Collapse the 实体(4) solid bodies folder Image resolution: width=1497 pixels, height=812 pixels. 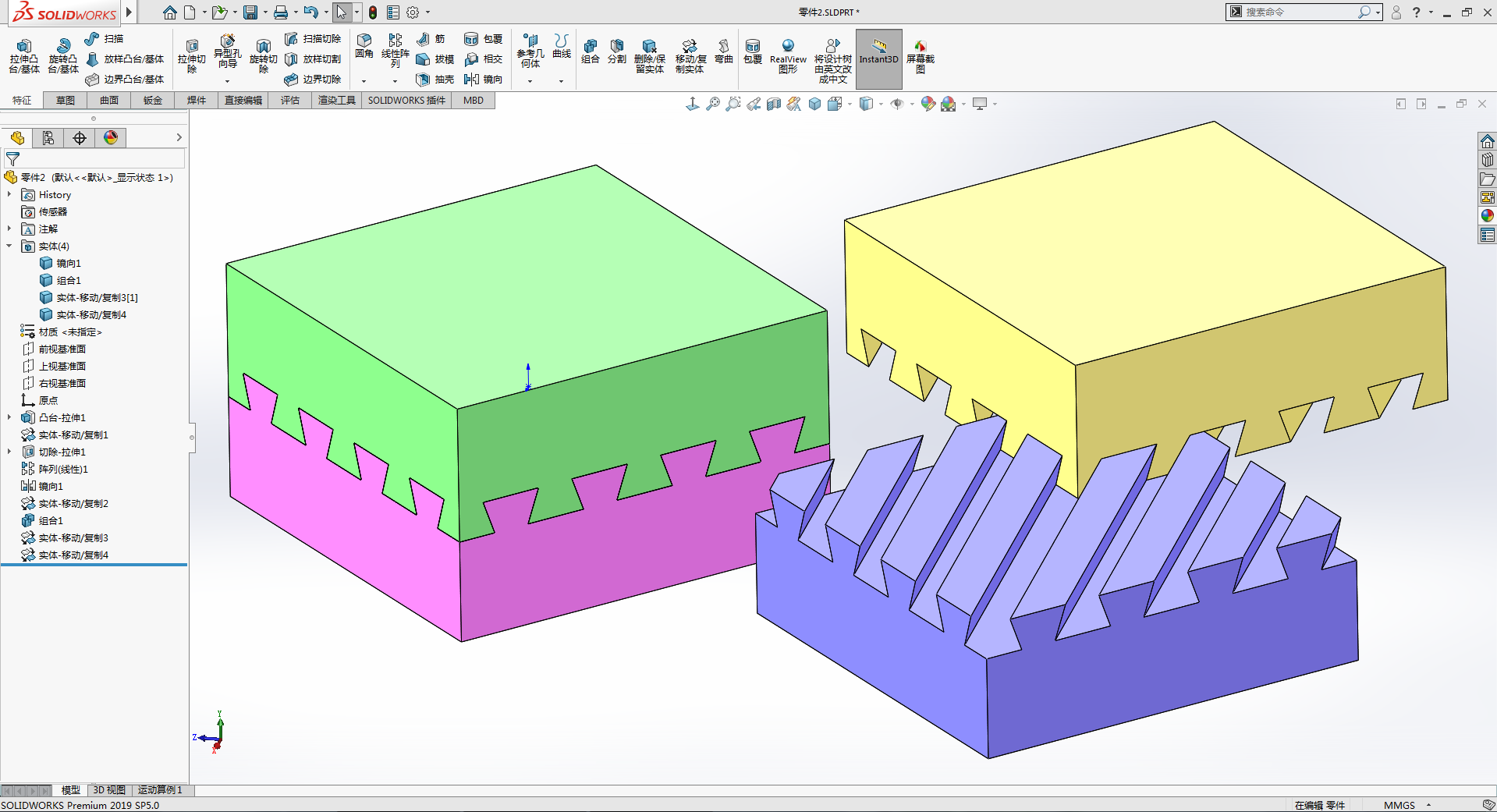tap(9, 246)
